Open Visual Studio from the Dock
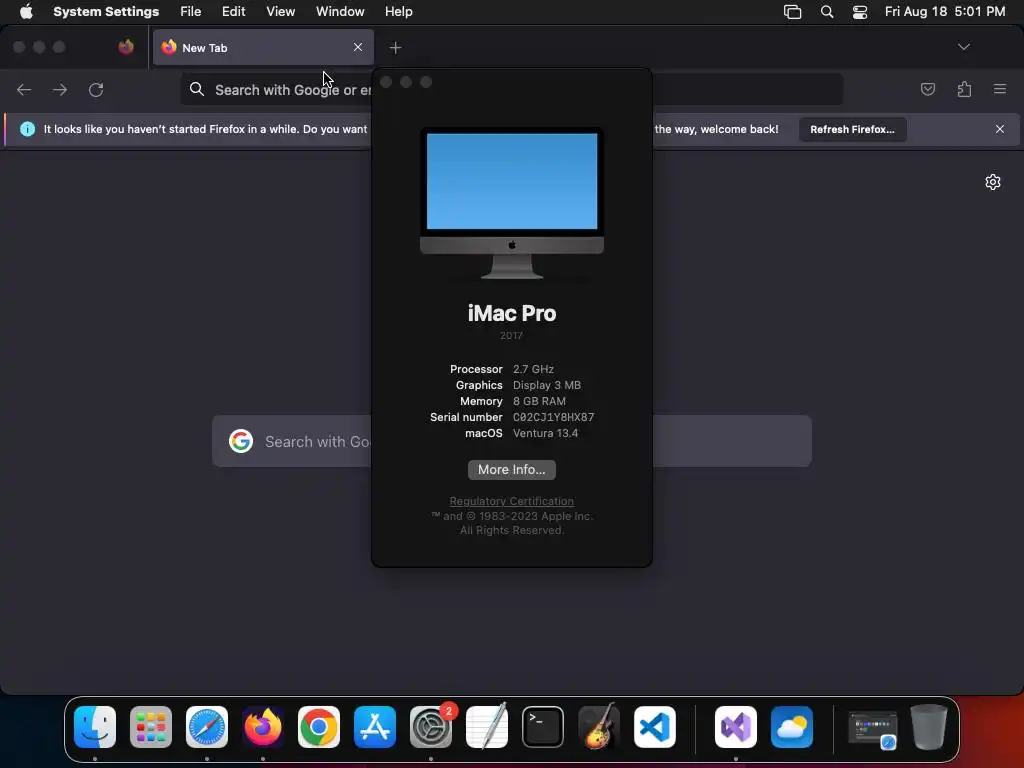 [x=736, y=727]
